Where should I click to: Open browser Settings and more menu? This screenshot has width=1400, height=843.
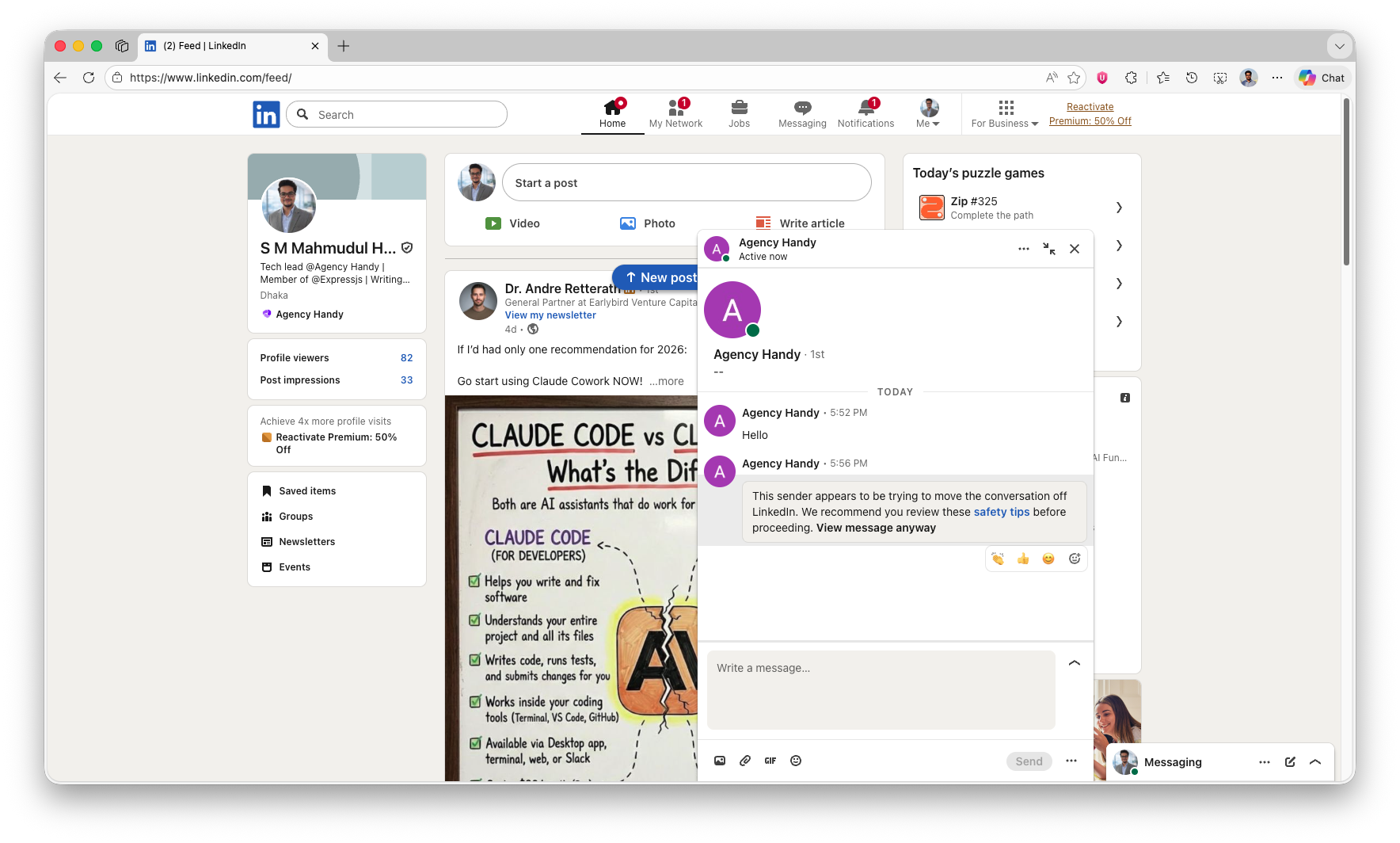tap(1277, 78)
